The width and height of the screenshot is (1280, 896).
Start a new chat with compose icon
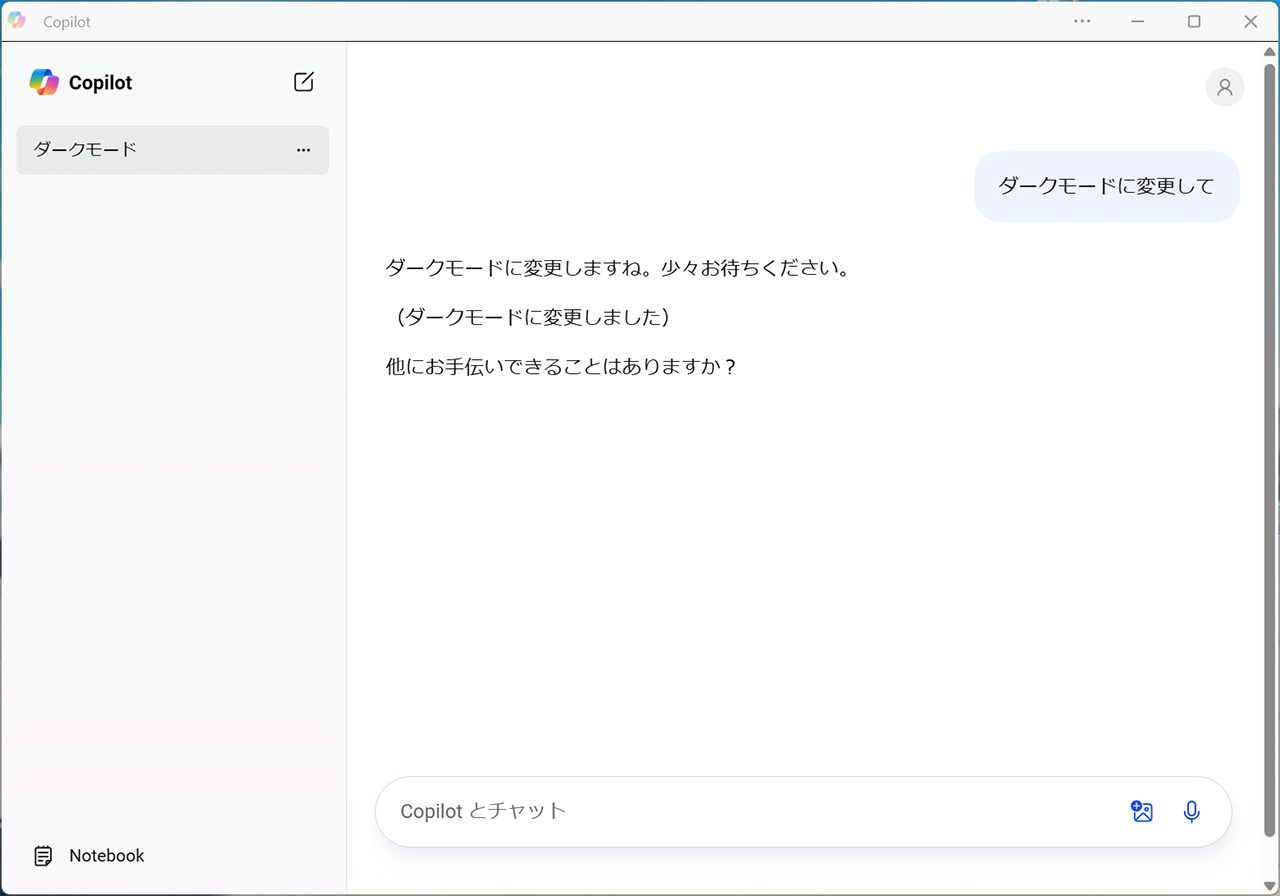click(x=304, y=82)
